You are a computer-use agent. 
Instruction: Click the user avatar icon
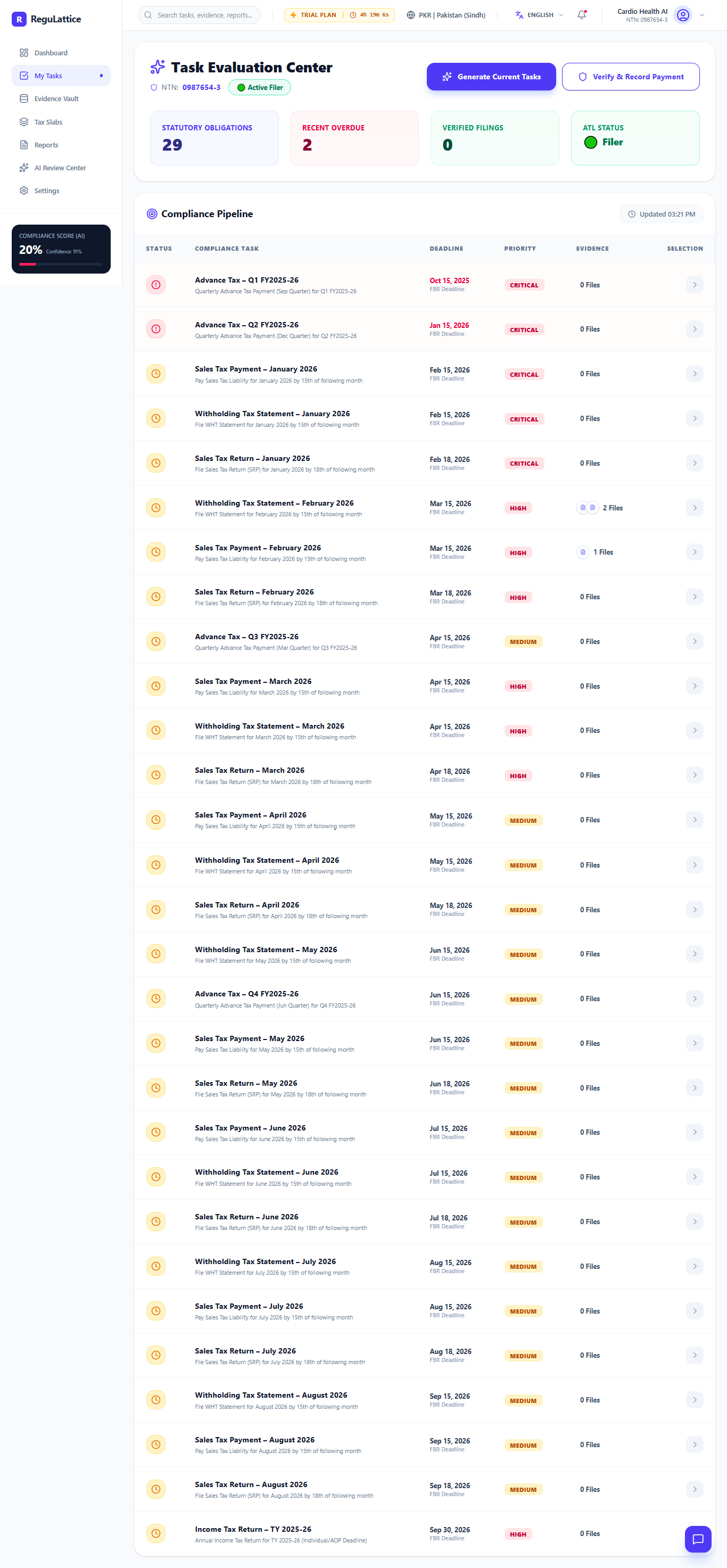point(683,15)
